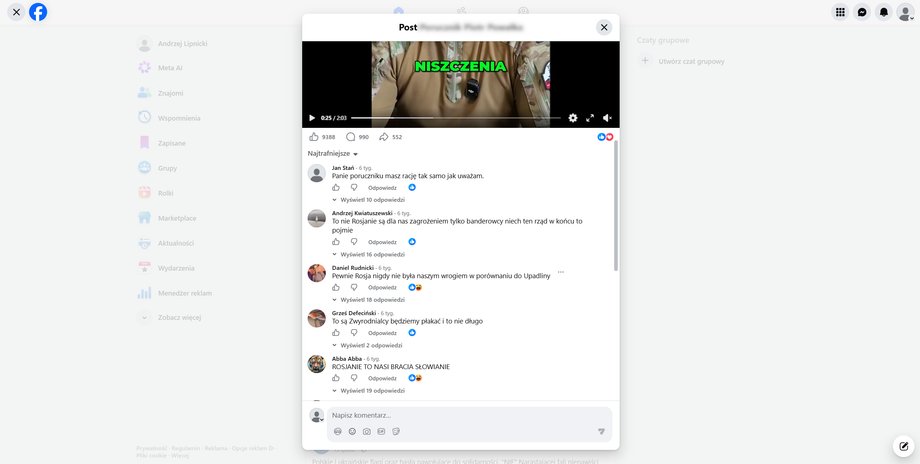This screenshot has height=464, width=920.
Task: Open Marketplace in left sidebar
Action: pyautogui.click(x=177, y=218)
